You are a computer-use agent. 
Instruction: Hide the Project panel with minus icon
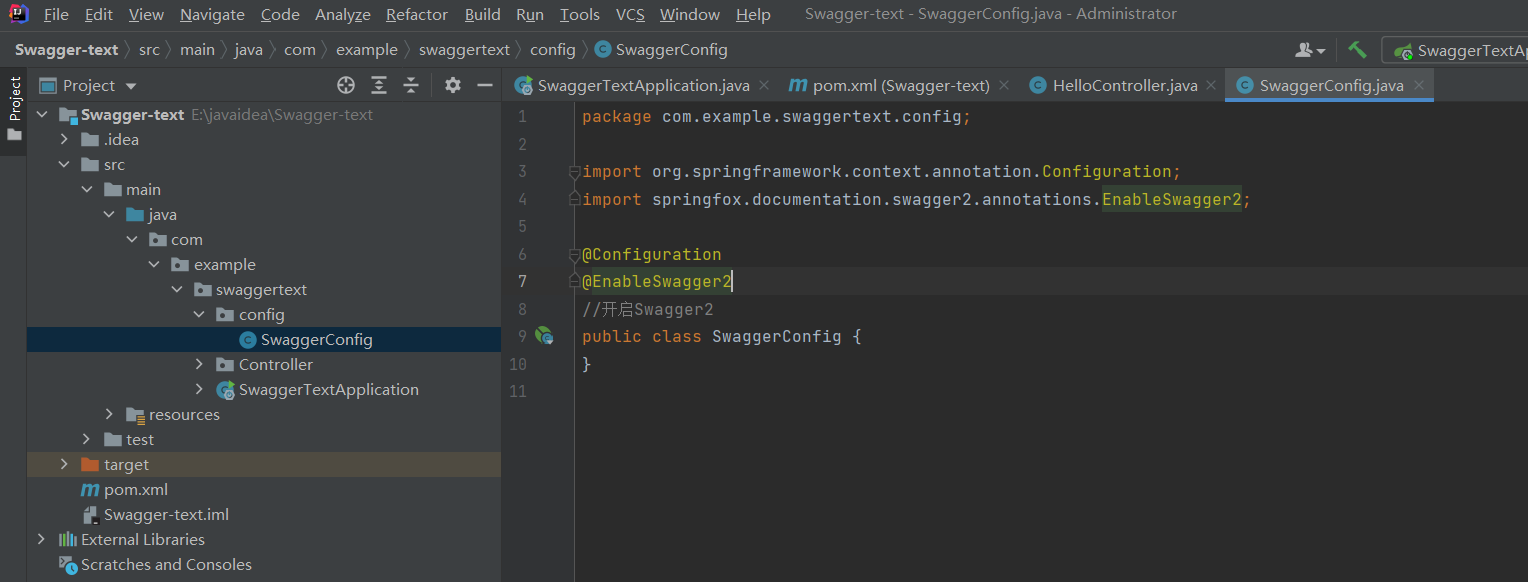coord(485,85)
